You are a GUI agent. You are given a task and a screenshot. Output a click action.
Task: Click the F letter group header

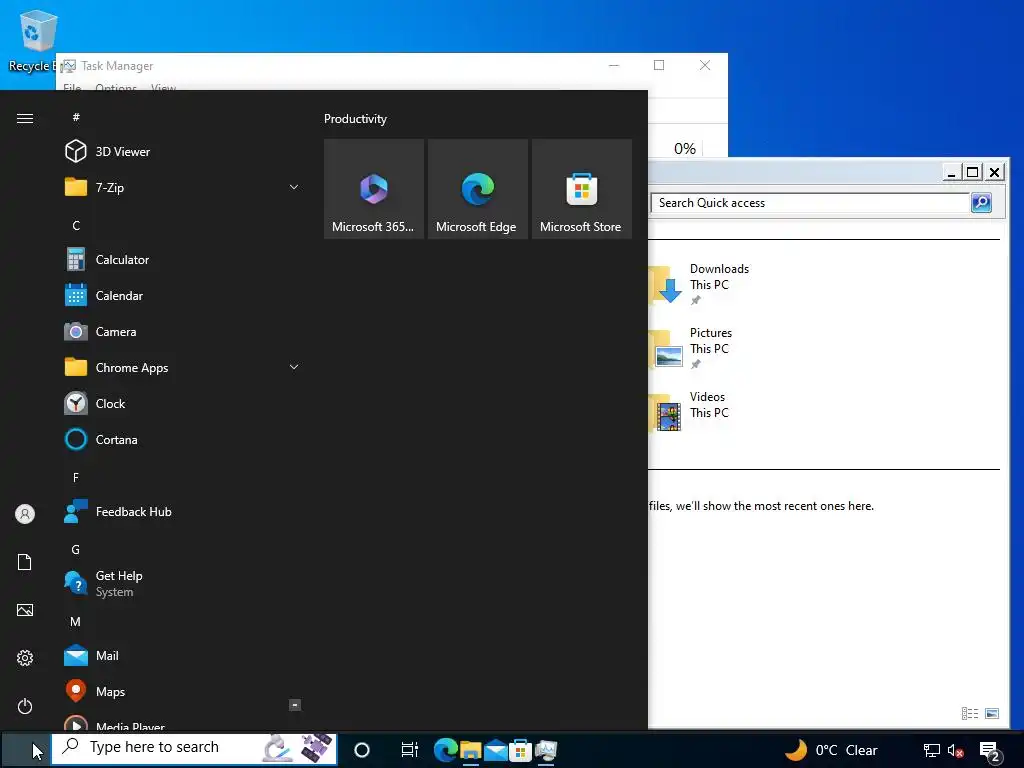(76, 477)
